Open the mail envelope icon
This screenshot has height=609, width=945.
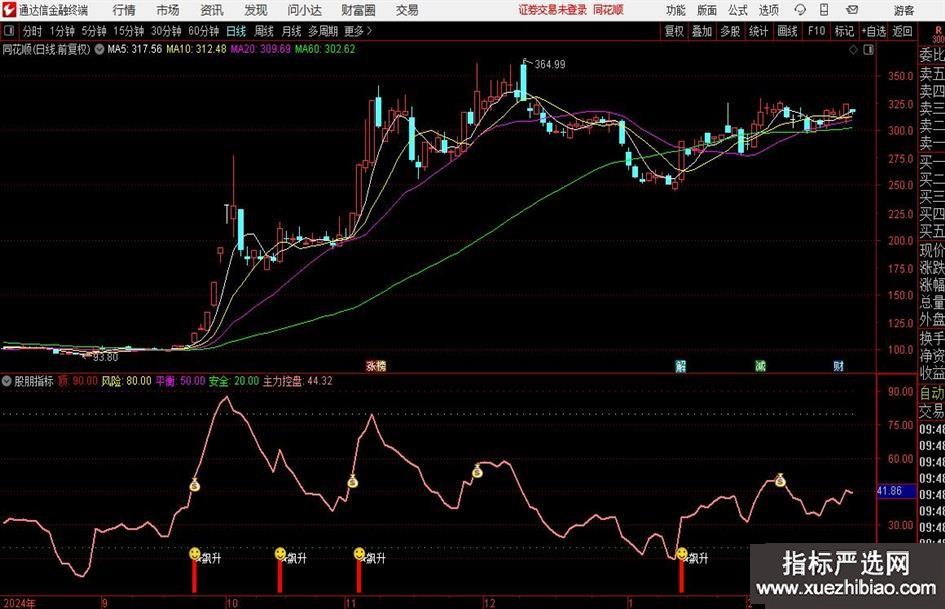852,10
